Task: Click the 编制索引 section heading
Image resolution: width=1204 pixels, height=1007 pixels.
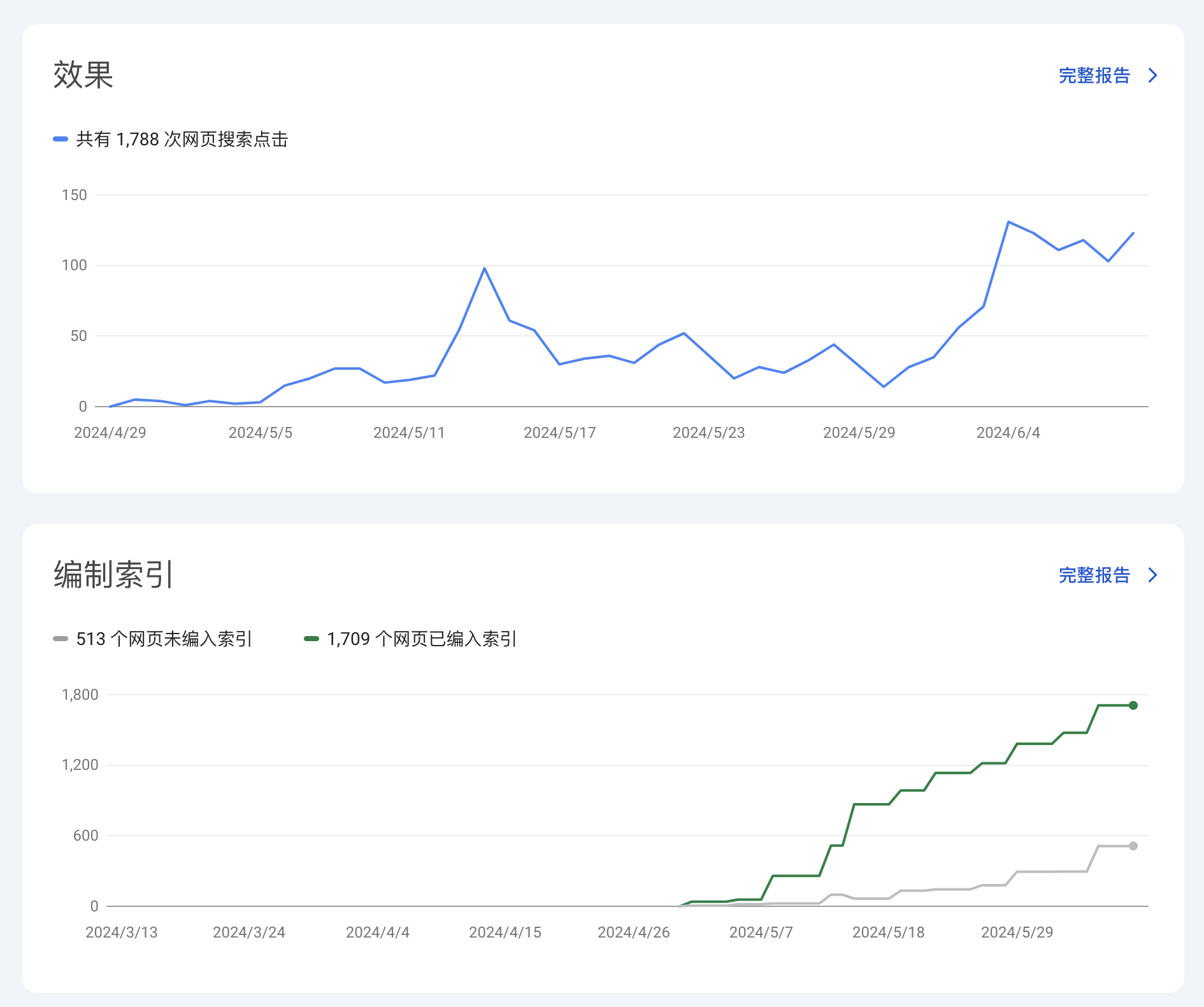Action: click(113, 575)
